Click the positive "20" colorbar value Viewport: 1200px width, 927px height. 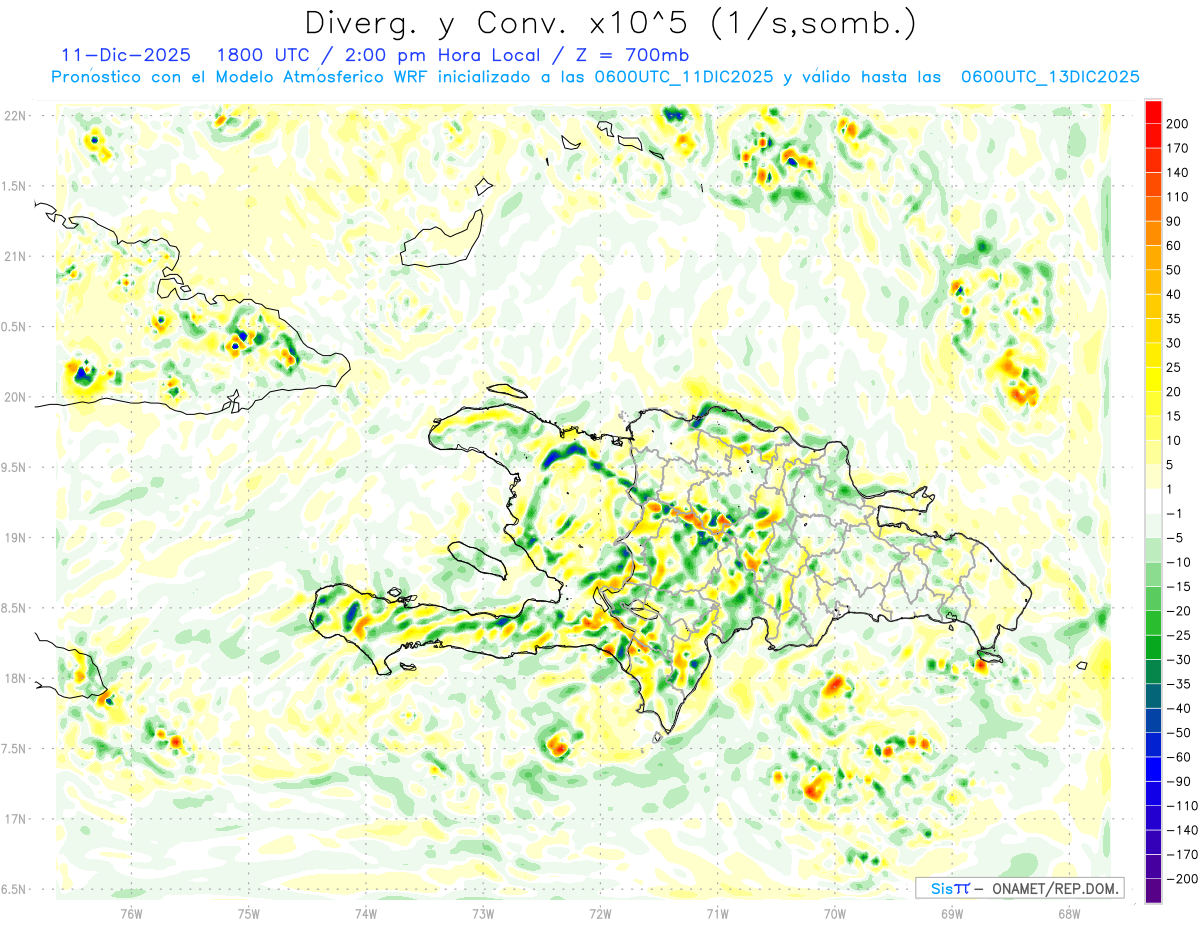[x=1175, y=392]
